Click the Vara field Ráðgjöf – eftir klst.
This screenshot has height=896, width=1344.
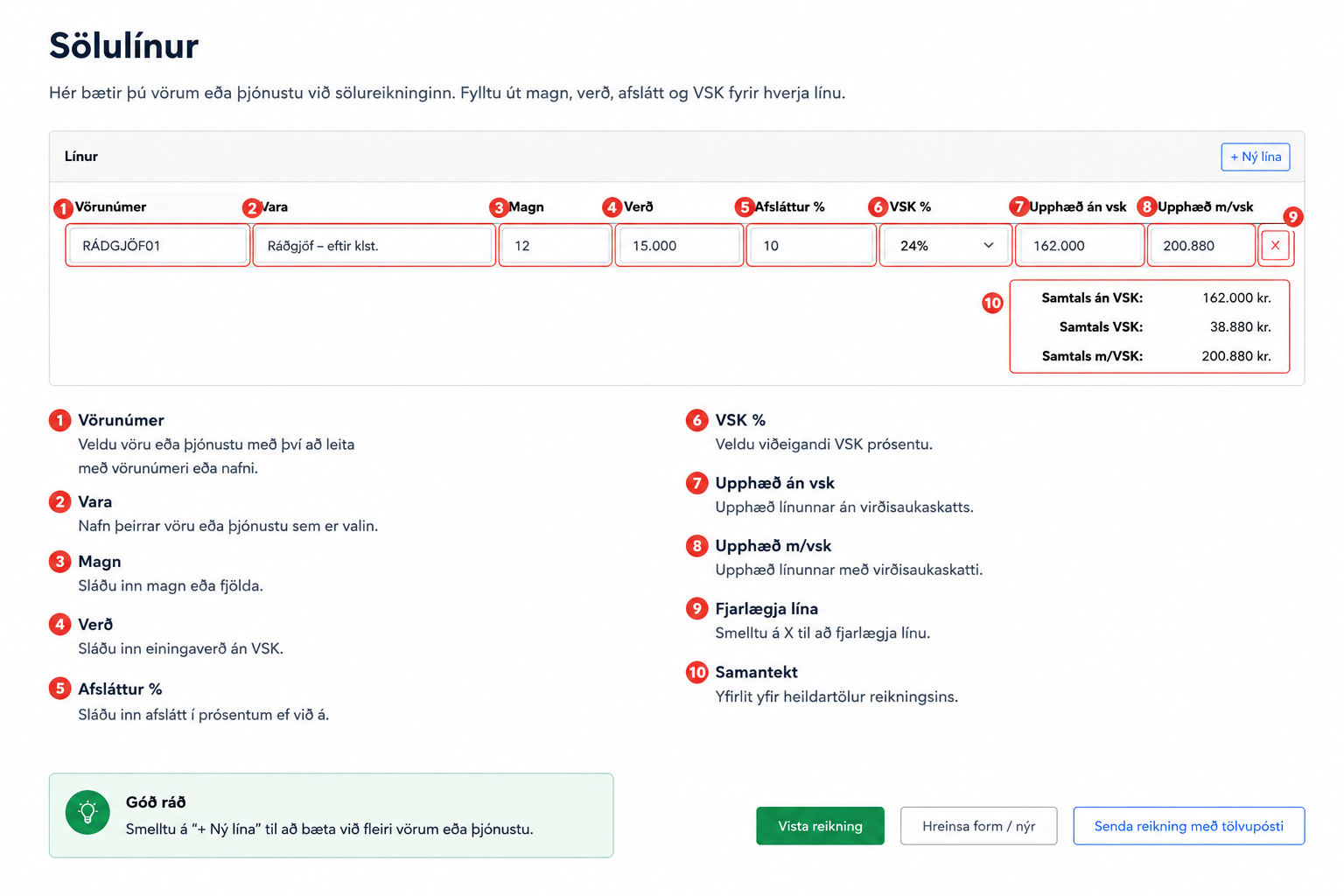pyautogui.click(x=374, y=246)
